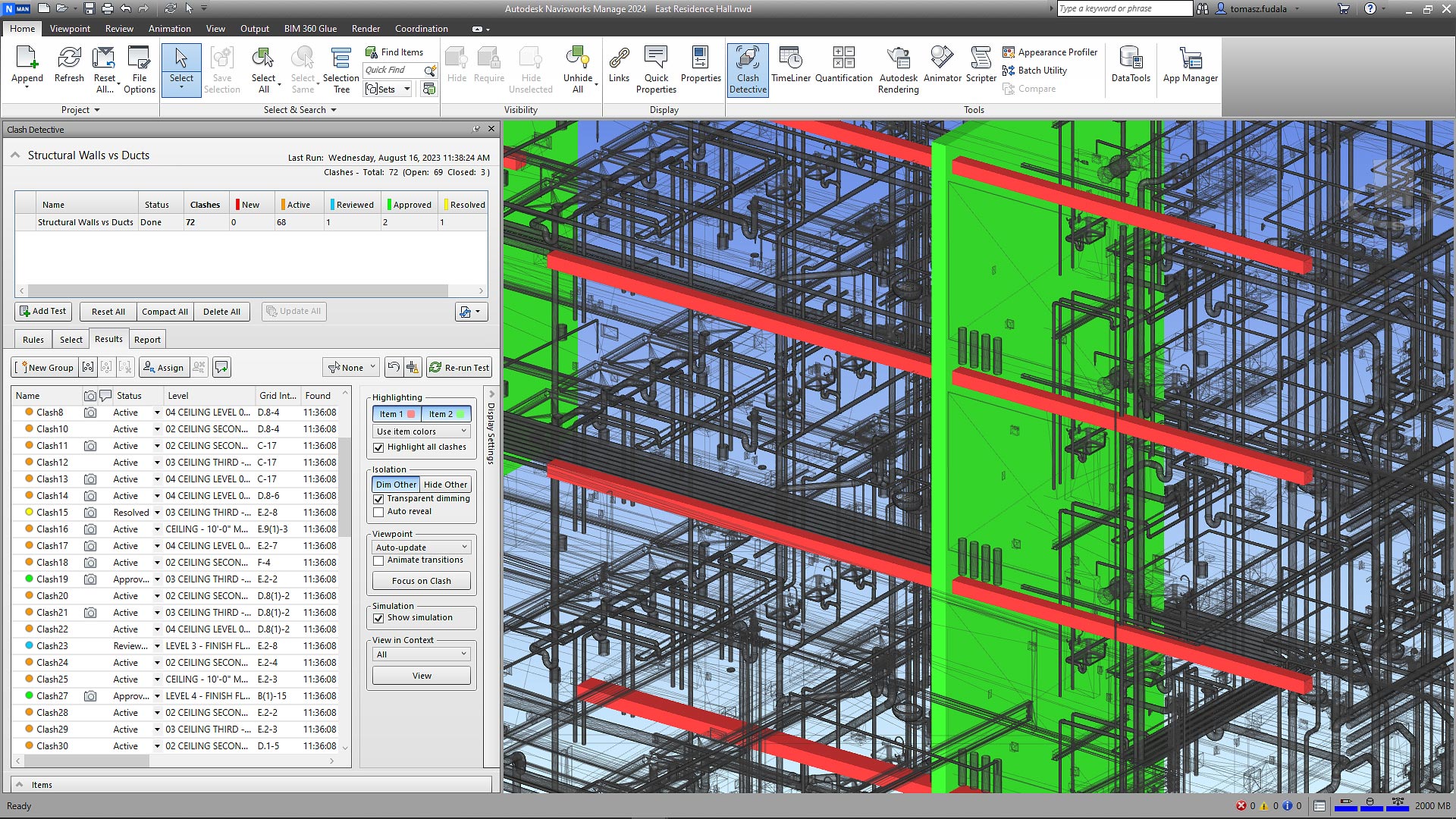Enable the Auto reveal checkbox
The image size is (1456, 819).
378,512
